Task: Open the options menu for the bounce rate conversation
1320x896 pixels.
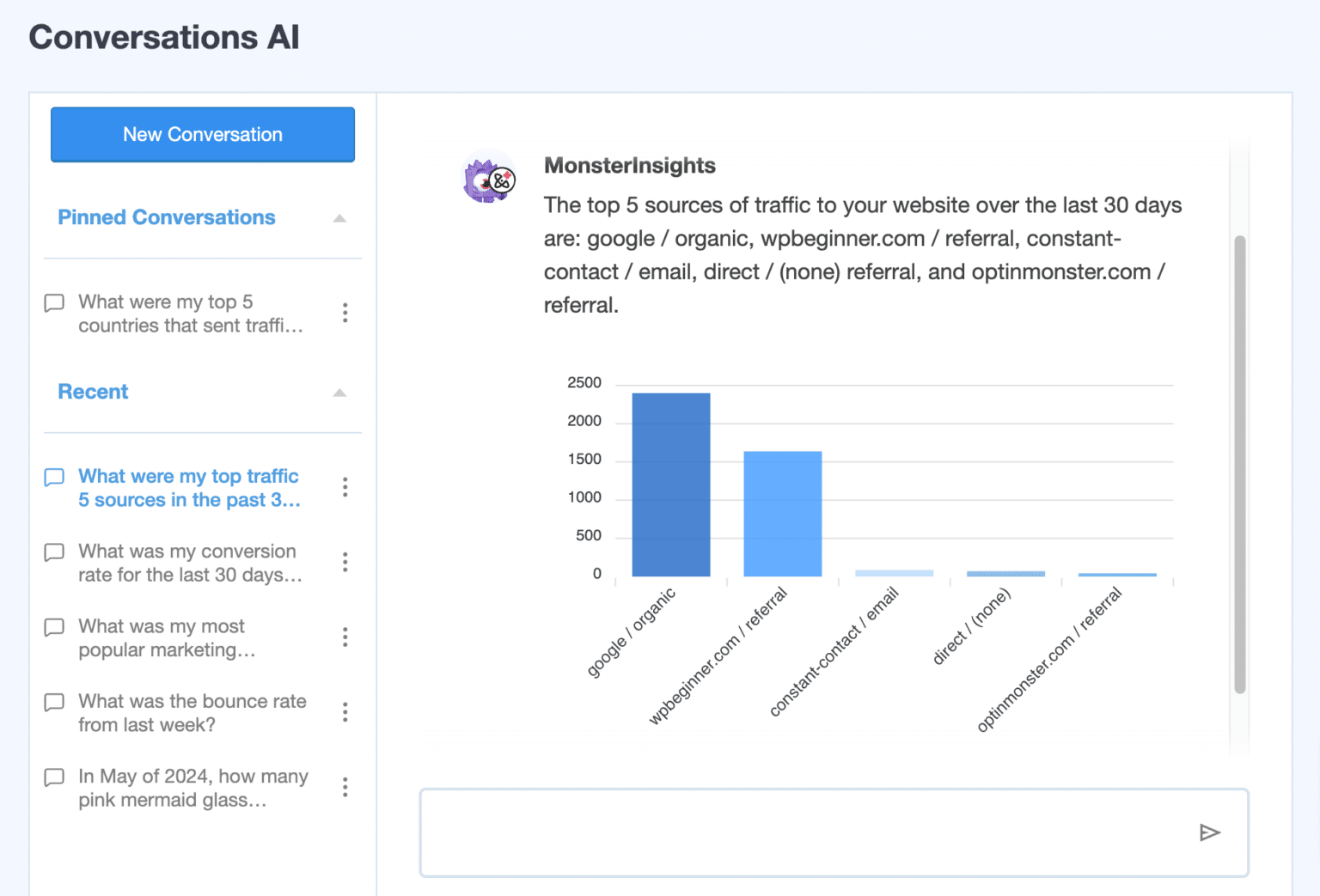Action: click(345, 712)
